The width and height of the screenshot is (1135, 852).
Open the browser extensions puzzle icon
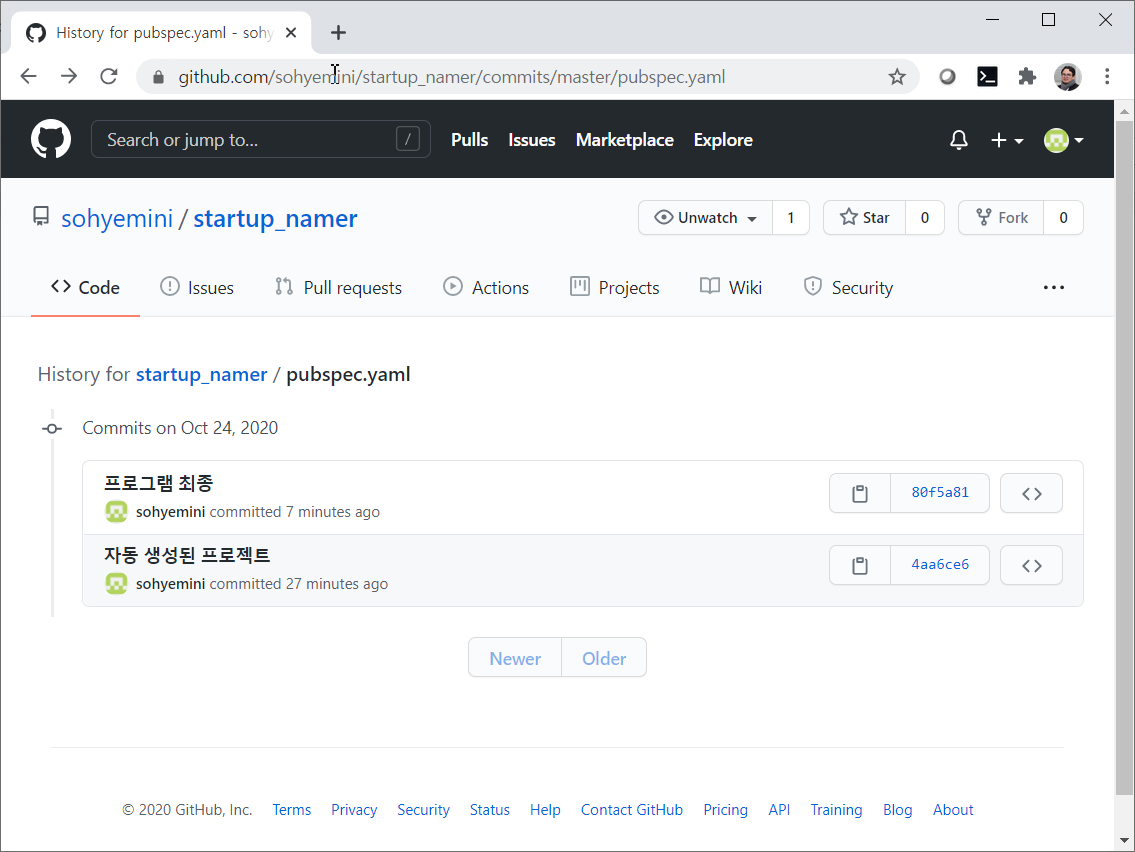click(x=1027, y=76)
